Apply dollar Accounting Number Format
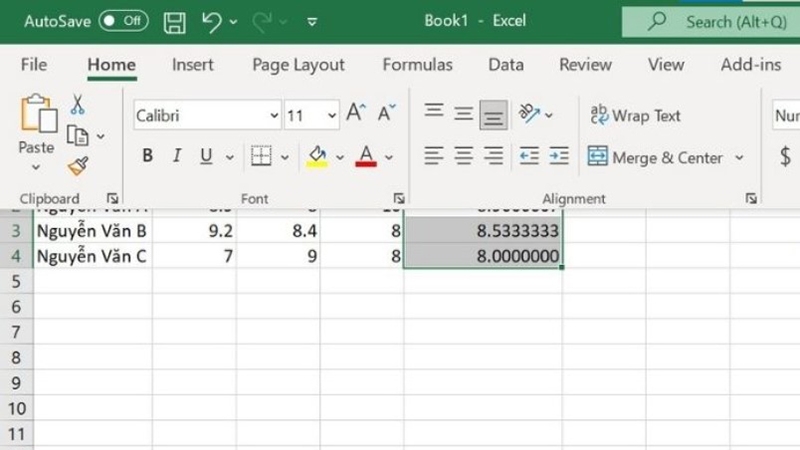 coord(786,157)
